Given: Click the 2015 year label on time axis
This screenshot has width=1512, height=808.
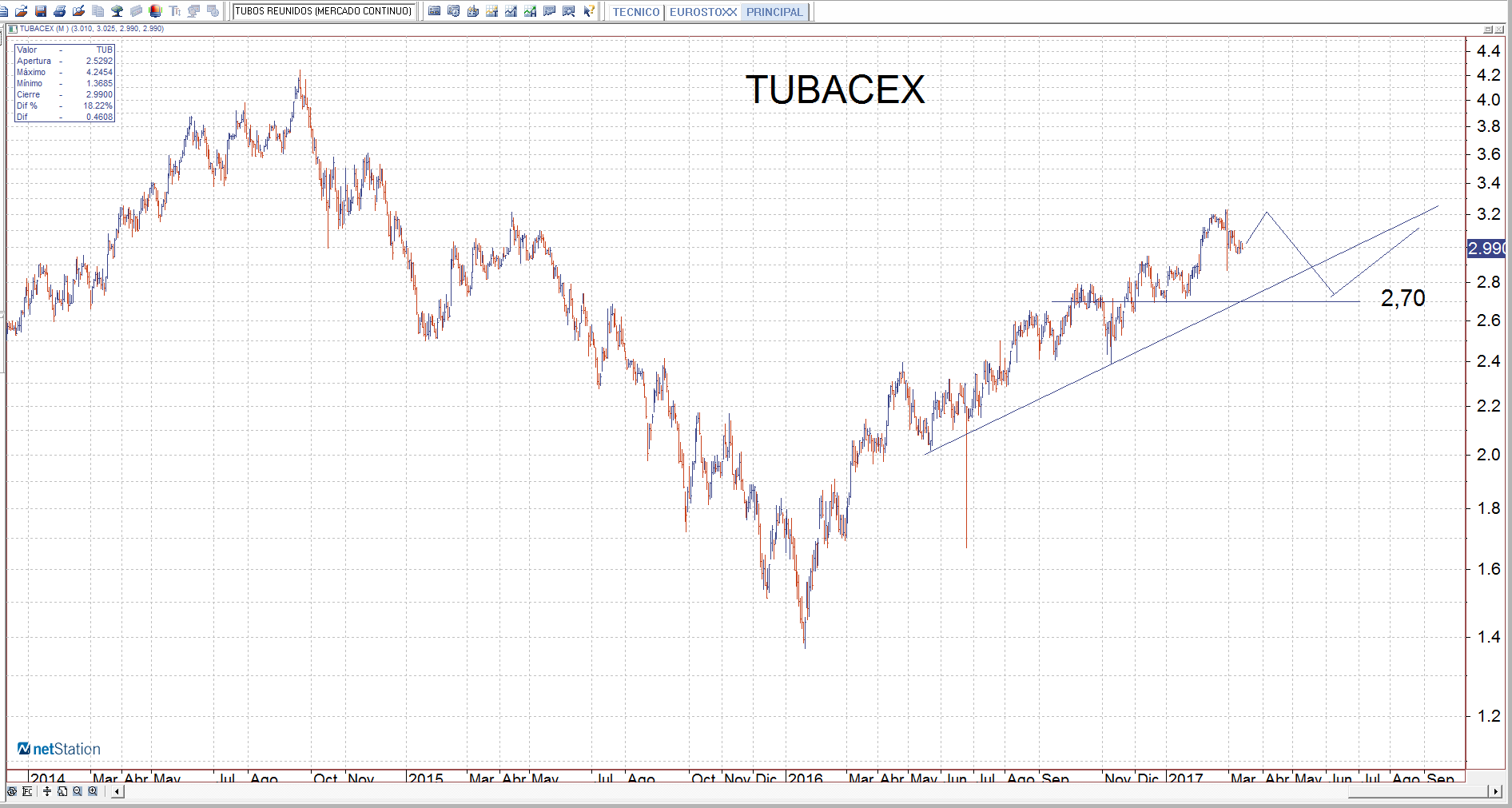Looking at the screenshot, I should click(425, 778).
